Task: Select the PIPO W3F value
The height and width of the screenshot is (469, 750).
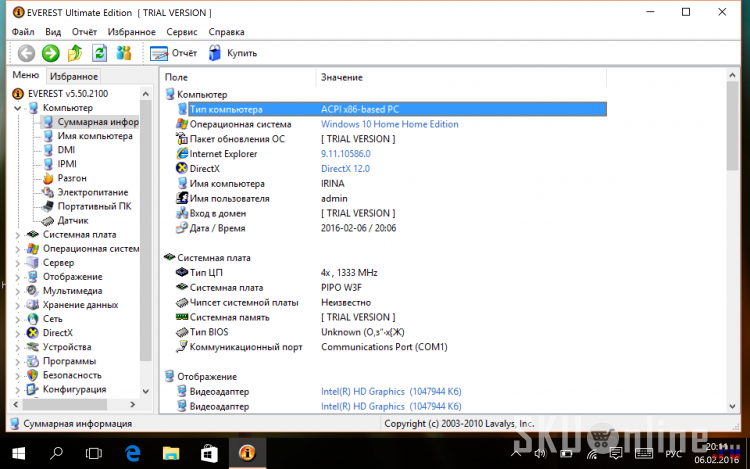Action: pyautogui.click(x=341, y=288)
